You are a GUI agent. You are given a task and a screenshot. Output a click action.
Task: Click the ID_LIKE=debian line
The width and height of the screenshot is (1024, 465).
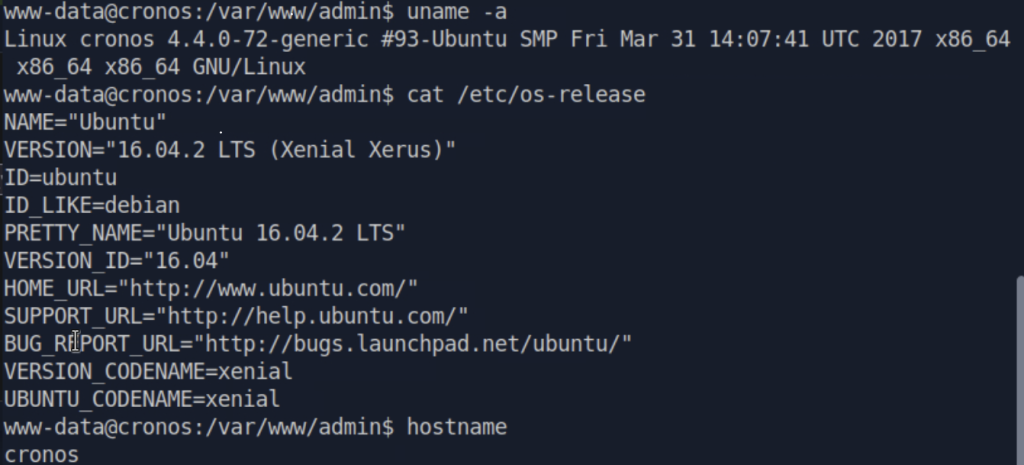tap(92, 206)
